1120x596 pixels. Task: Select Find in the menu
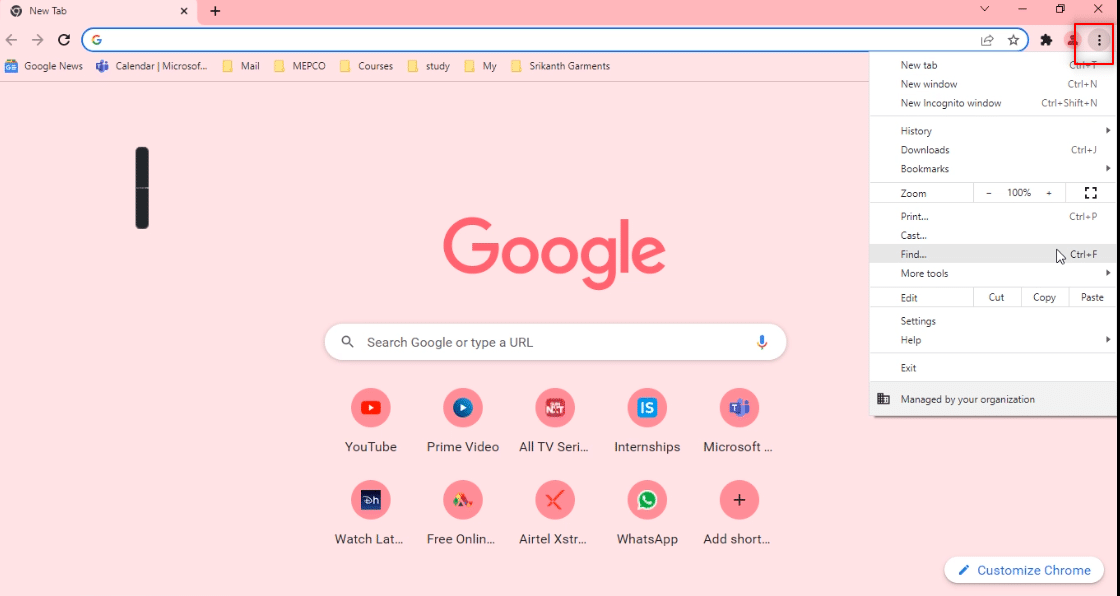[993, 254]
